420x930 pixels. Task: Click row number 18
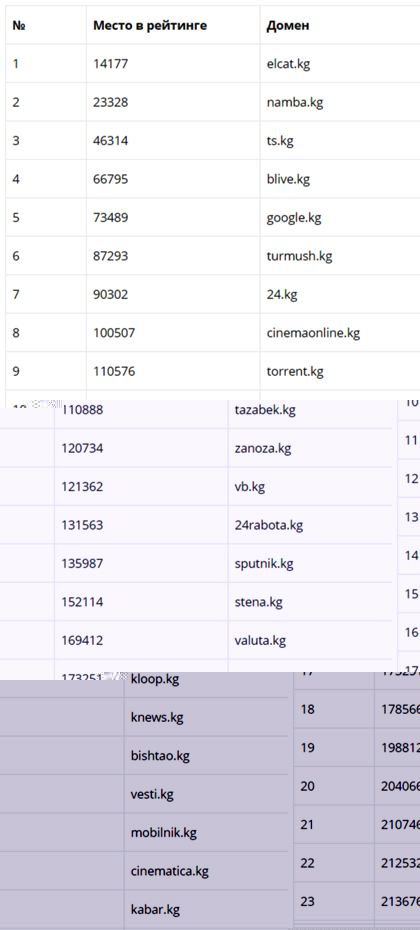pyautogui.click(x=307, y=709)
